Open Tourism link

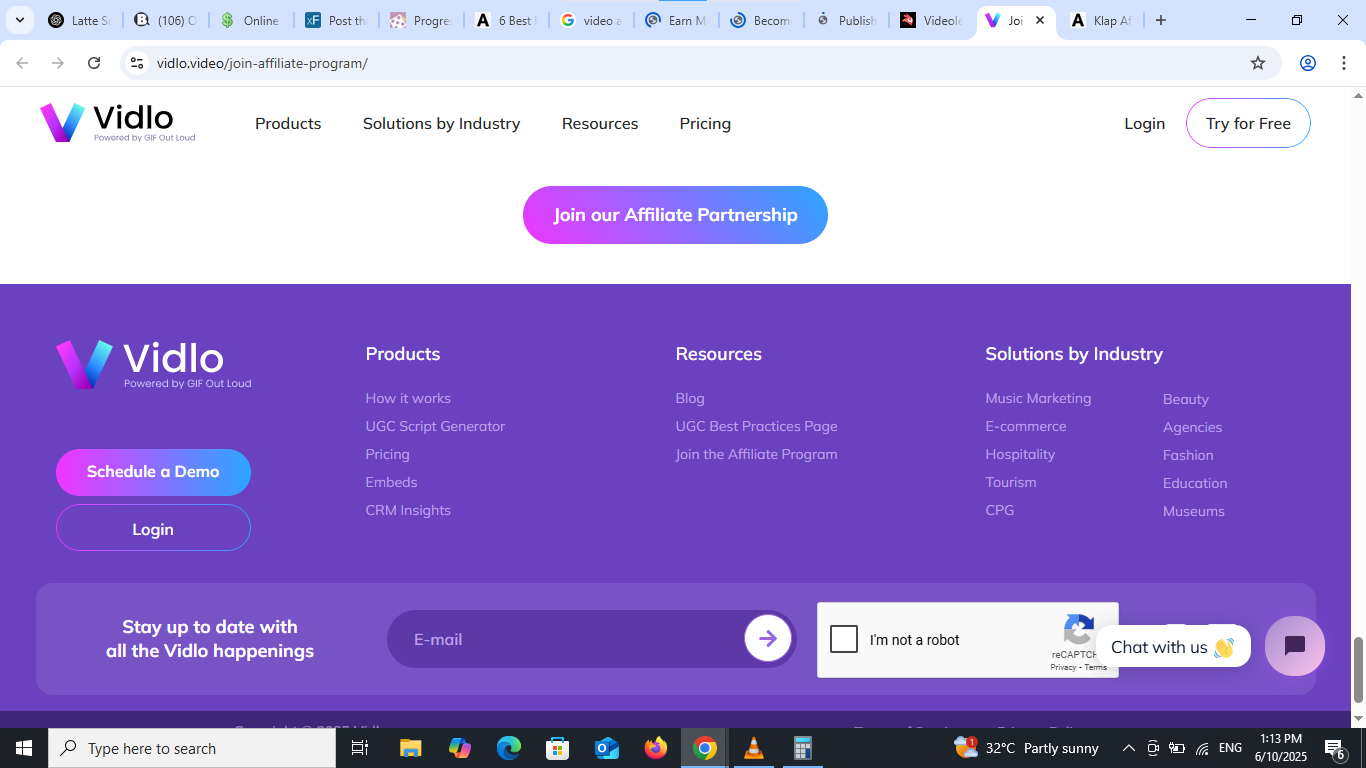(1011, 482)
